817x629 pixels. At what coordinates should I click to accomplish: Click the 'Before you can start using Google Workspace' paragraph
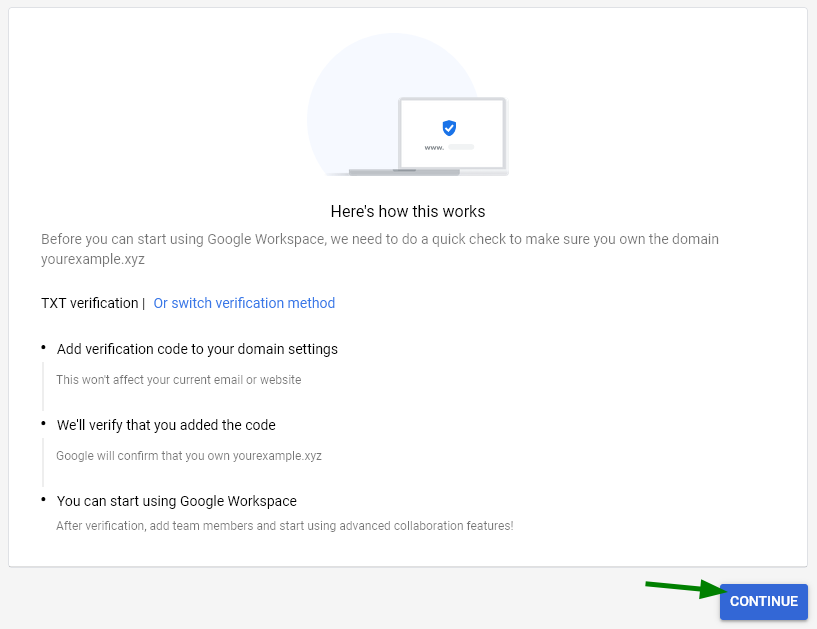pos(380,249)
